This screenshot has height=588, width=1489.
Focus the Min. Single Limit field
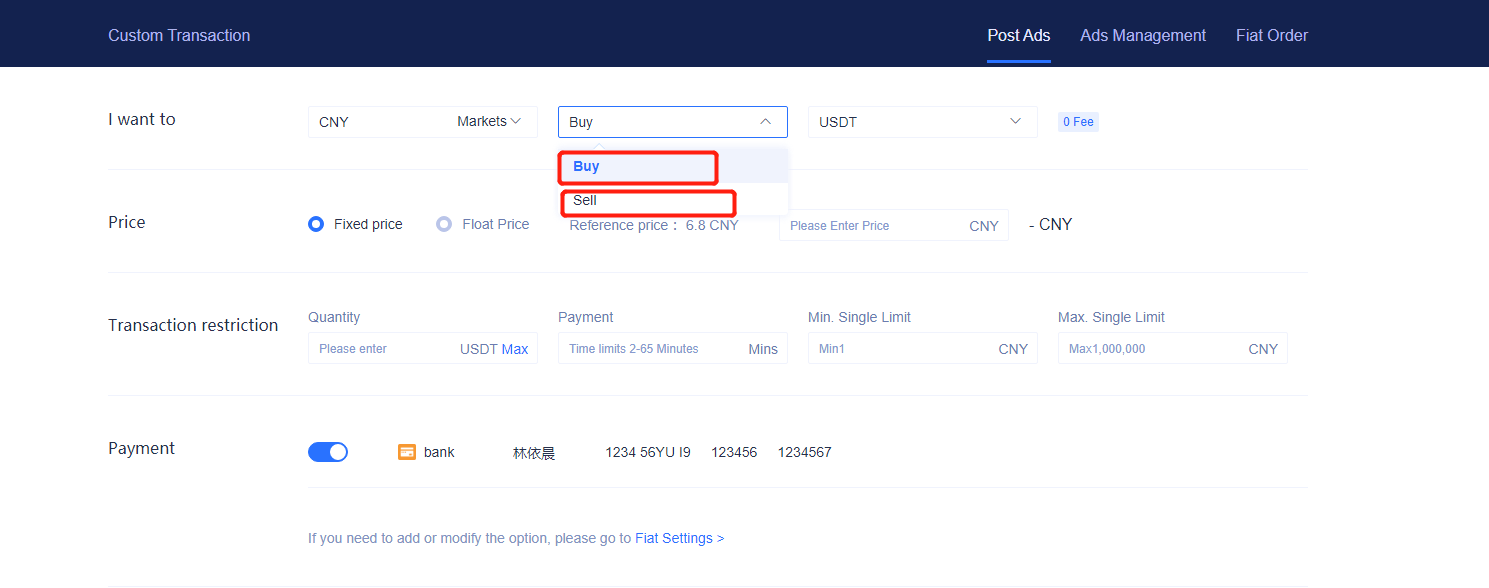(x=923, y=348)
